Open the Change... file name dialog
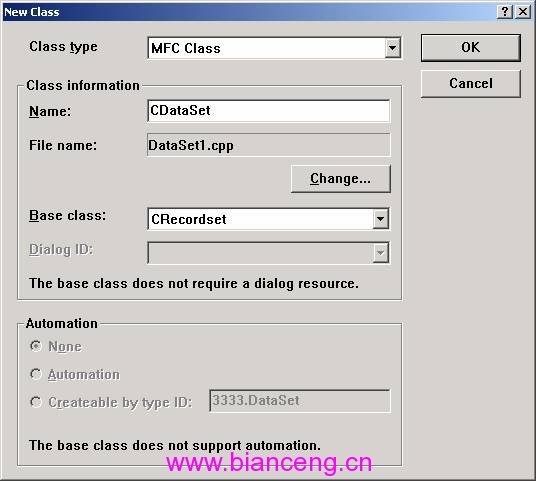 [340, 179]
